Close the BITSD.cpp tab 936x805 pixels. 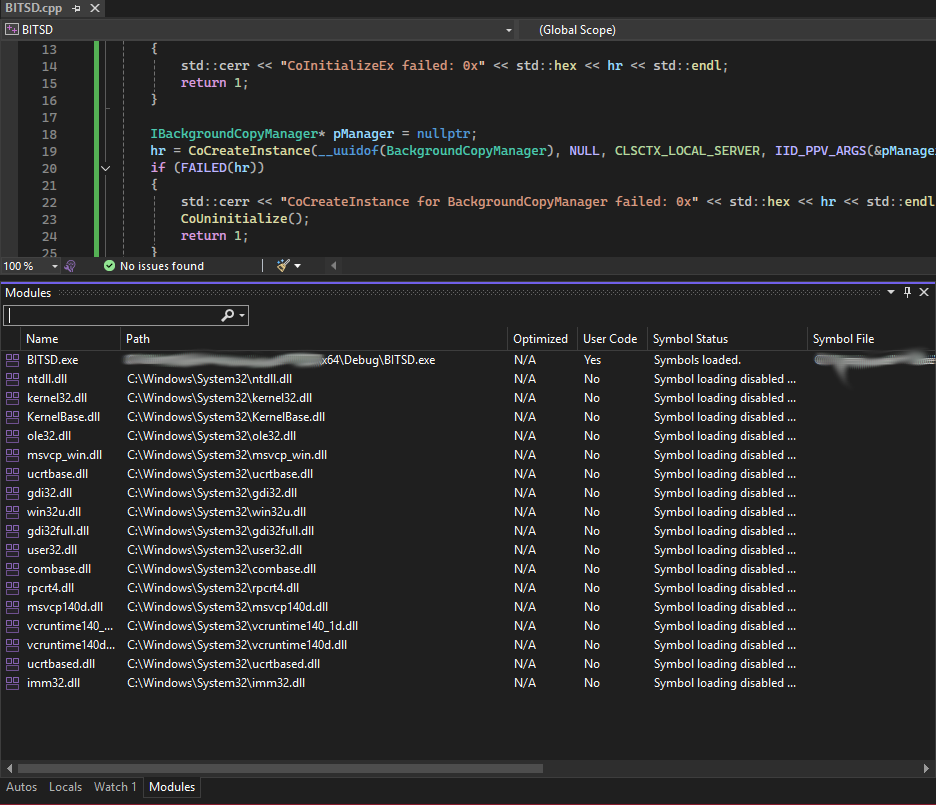(95, 8)
